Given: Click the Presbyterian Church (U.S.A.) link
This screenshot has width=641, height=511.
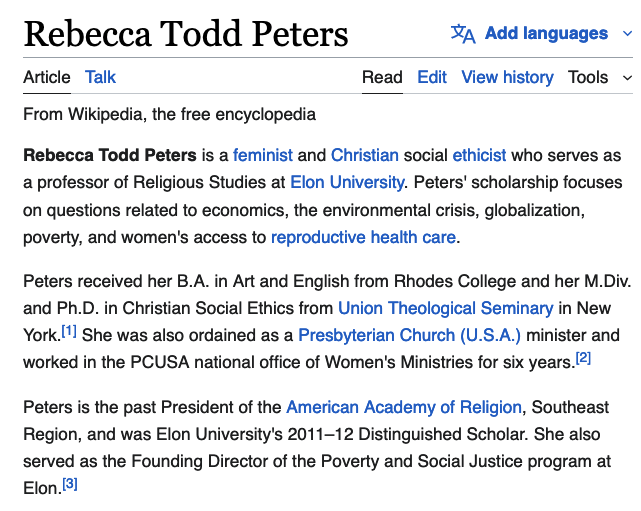Looking at the screenshot, I should (410, 335).
